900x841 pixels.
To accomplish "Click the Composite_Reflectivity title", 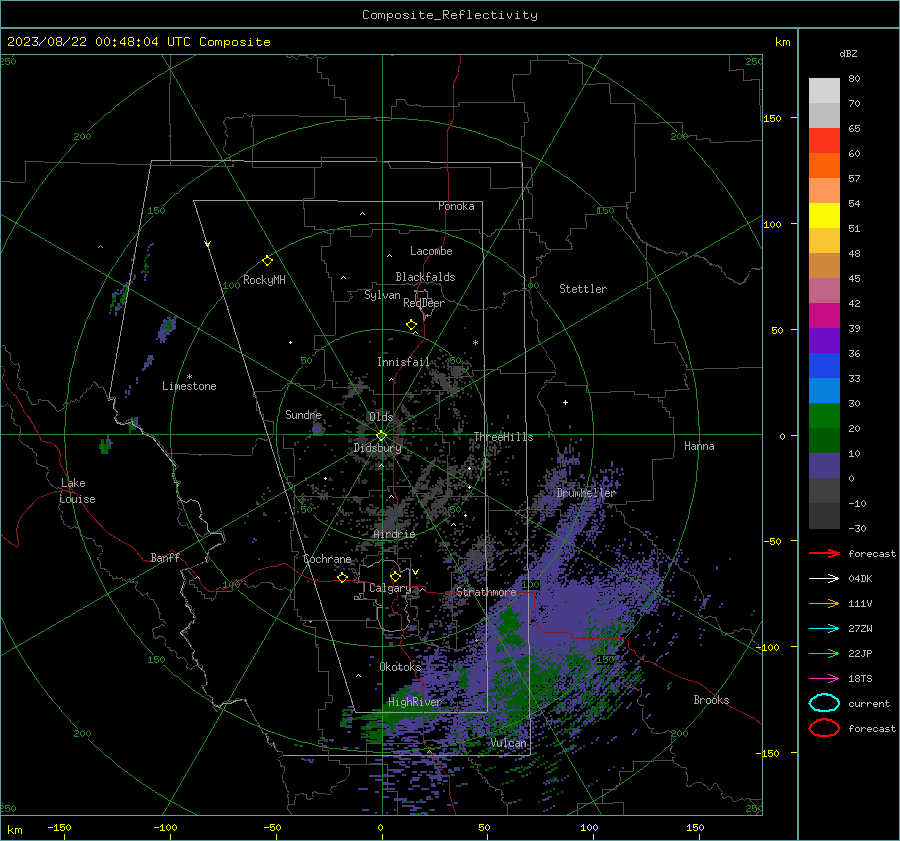I will pyautogui.click(x=450, y=15).
